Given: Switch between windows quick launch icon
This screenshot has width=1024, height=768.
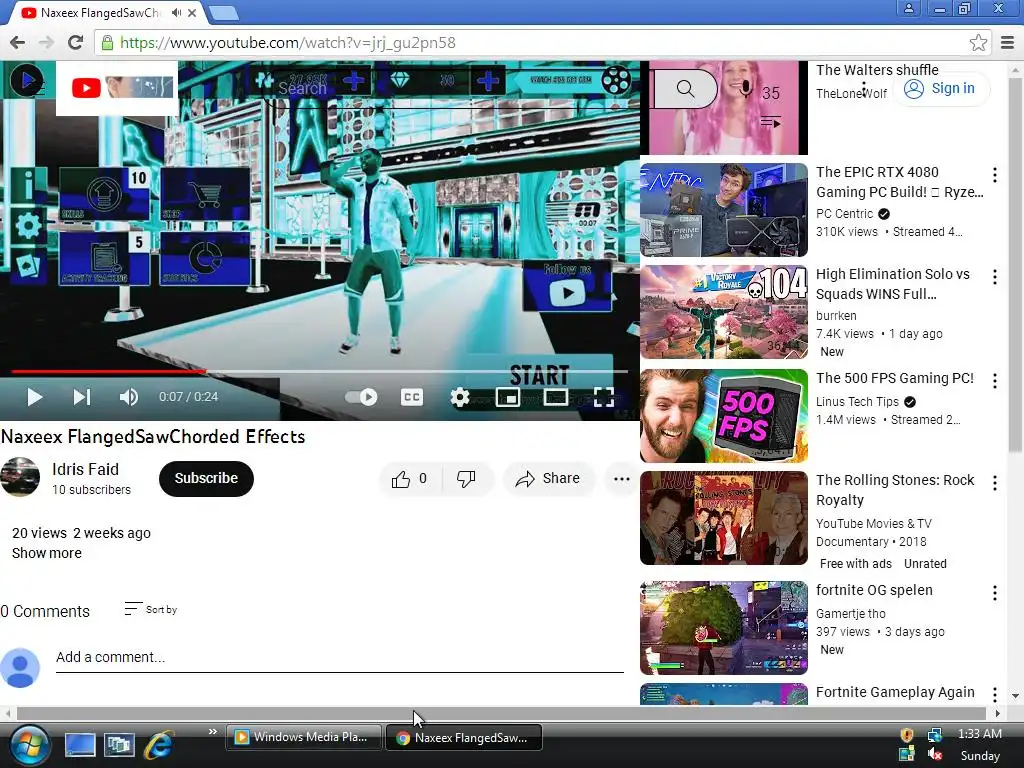Looking at the screenshot, I should (120, 744).
